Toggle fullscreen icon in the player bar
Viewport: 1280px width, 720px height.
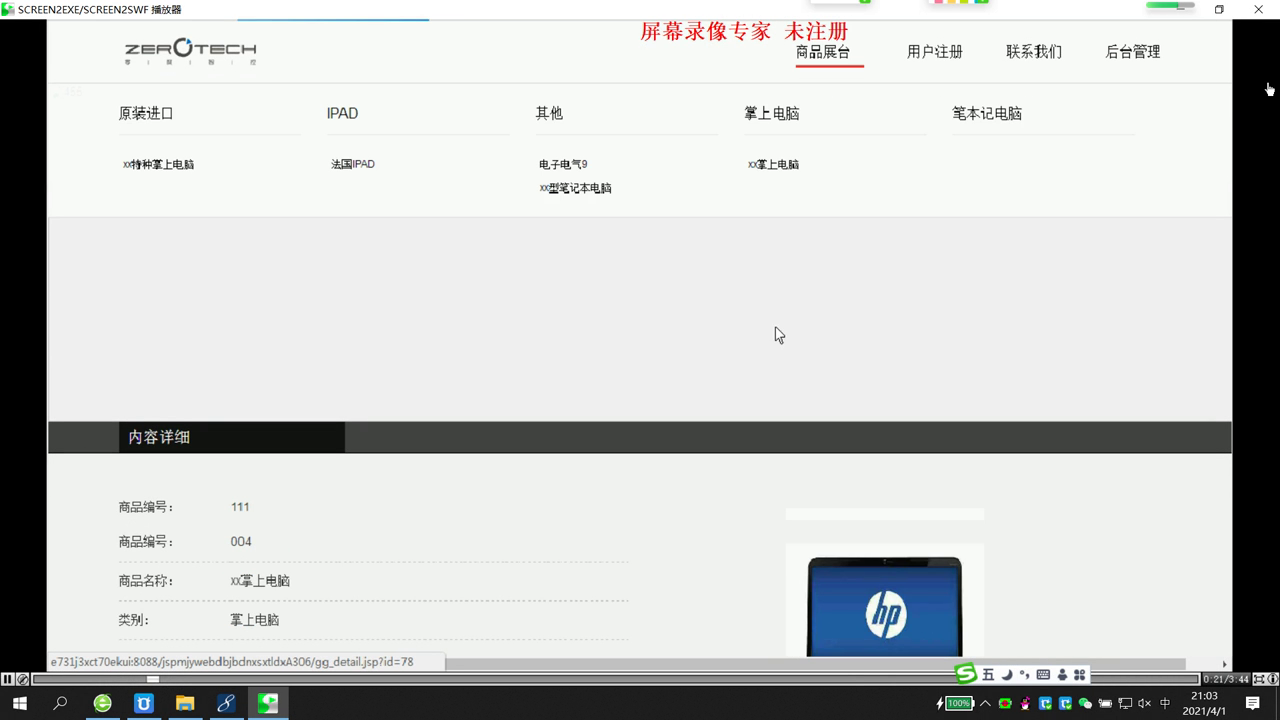tap(1259, 679)
